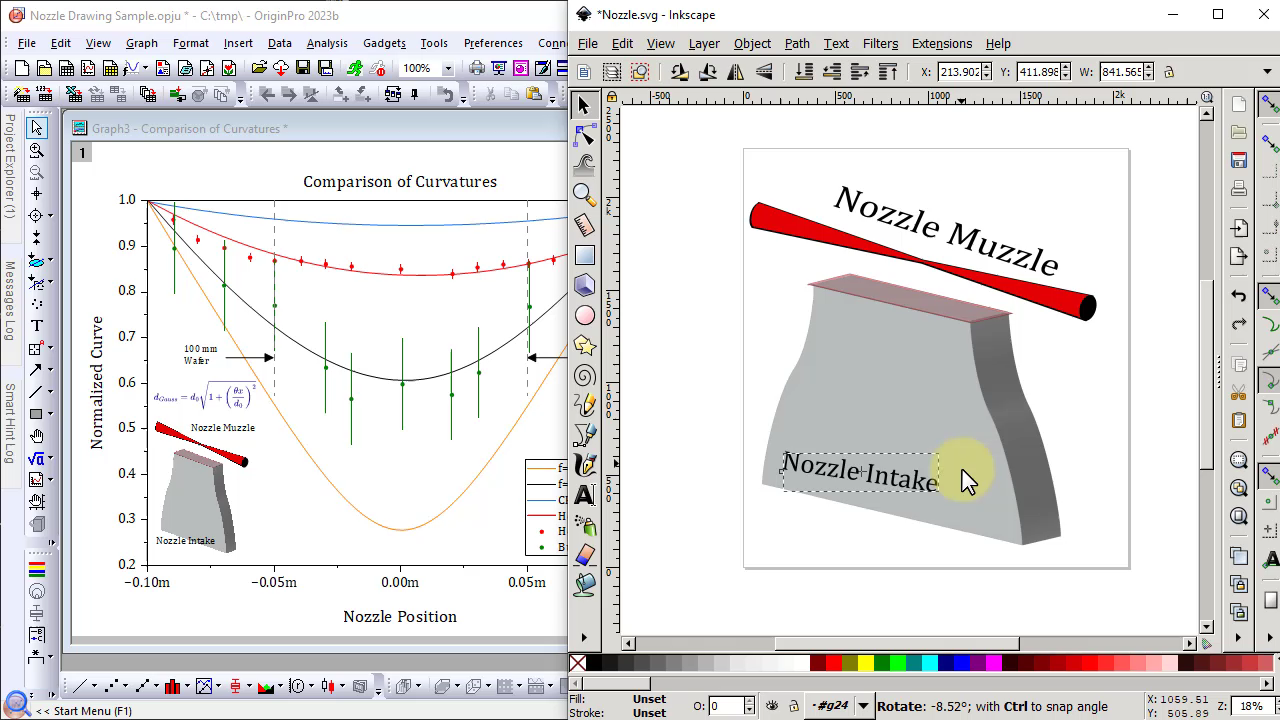Screen dimensions: 1280x720
Task: Select the Measure ruler tool in Inkscape
Action: pos(585,225)
